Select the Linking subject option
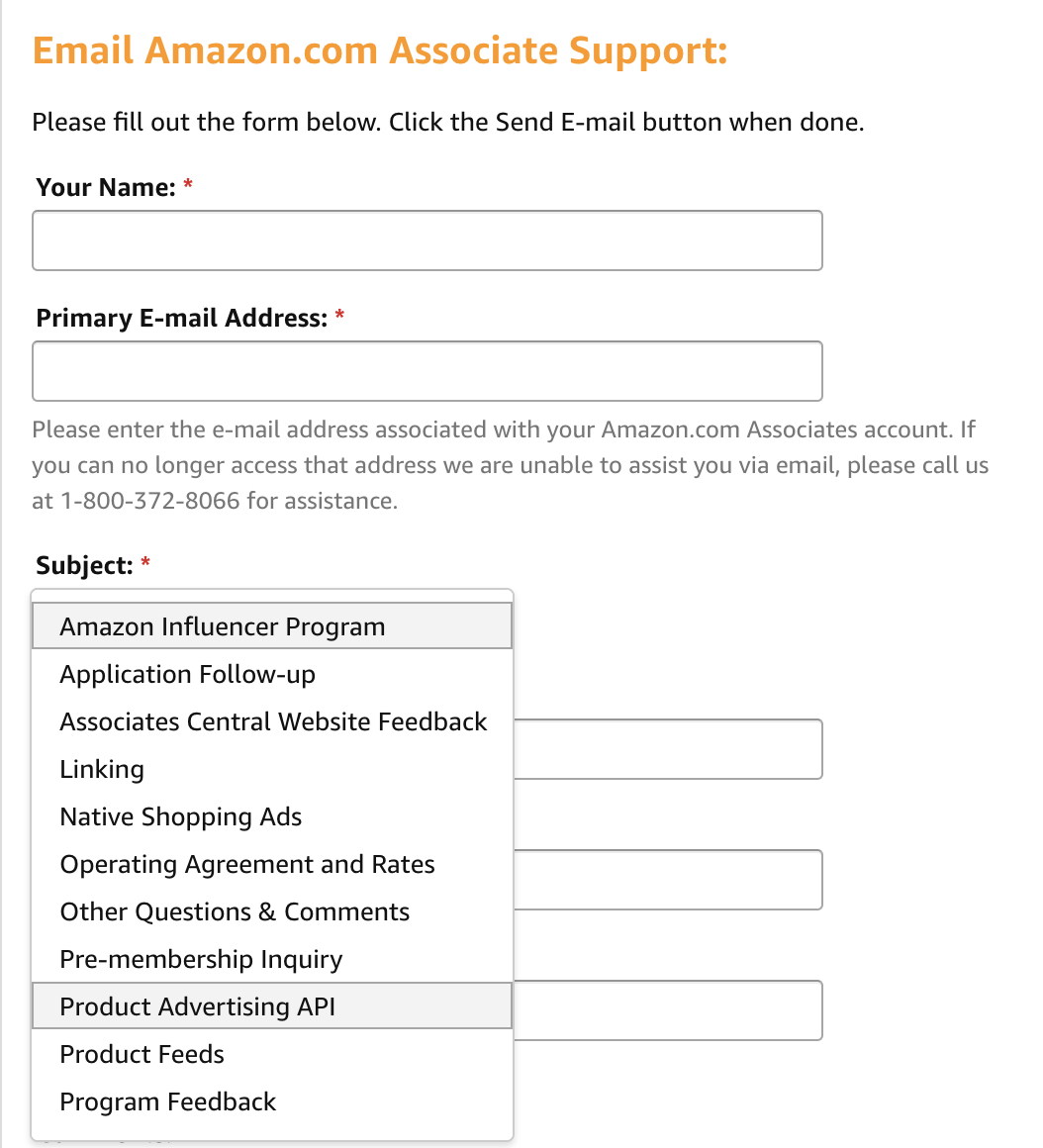Viewport: 1043px width, 1148px height. pos(102,770)
